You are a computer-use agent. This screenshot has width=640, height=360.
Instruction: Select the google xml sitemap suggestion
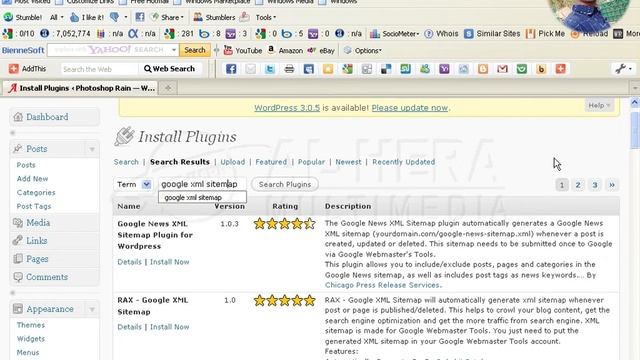click(x=202, y=198)
